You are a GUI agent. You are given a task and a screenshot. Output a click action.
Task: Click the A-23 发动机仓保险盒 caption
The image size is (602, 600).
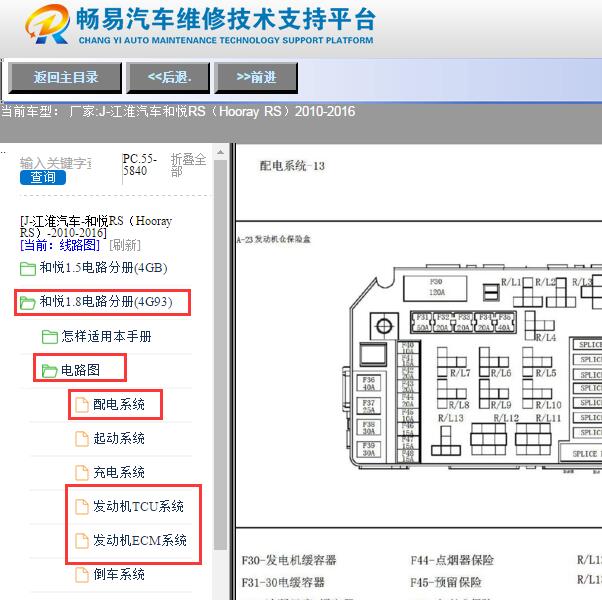pyautogui.click(x=273, y=240)
